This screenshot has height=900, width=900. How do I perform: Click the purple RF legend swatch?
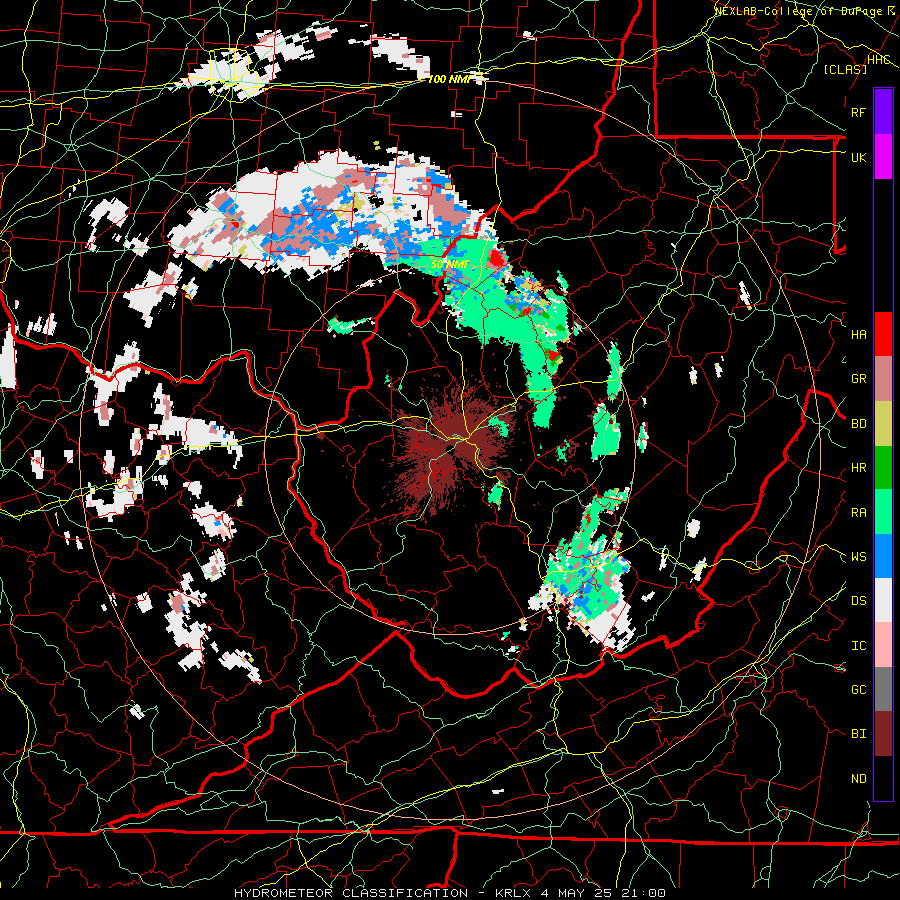point(883,112)
